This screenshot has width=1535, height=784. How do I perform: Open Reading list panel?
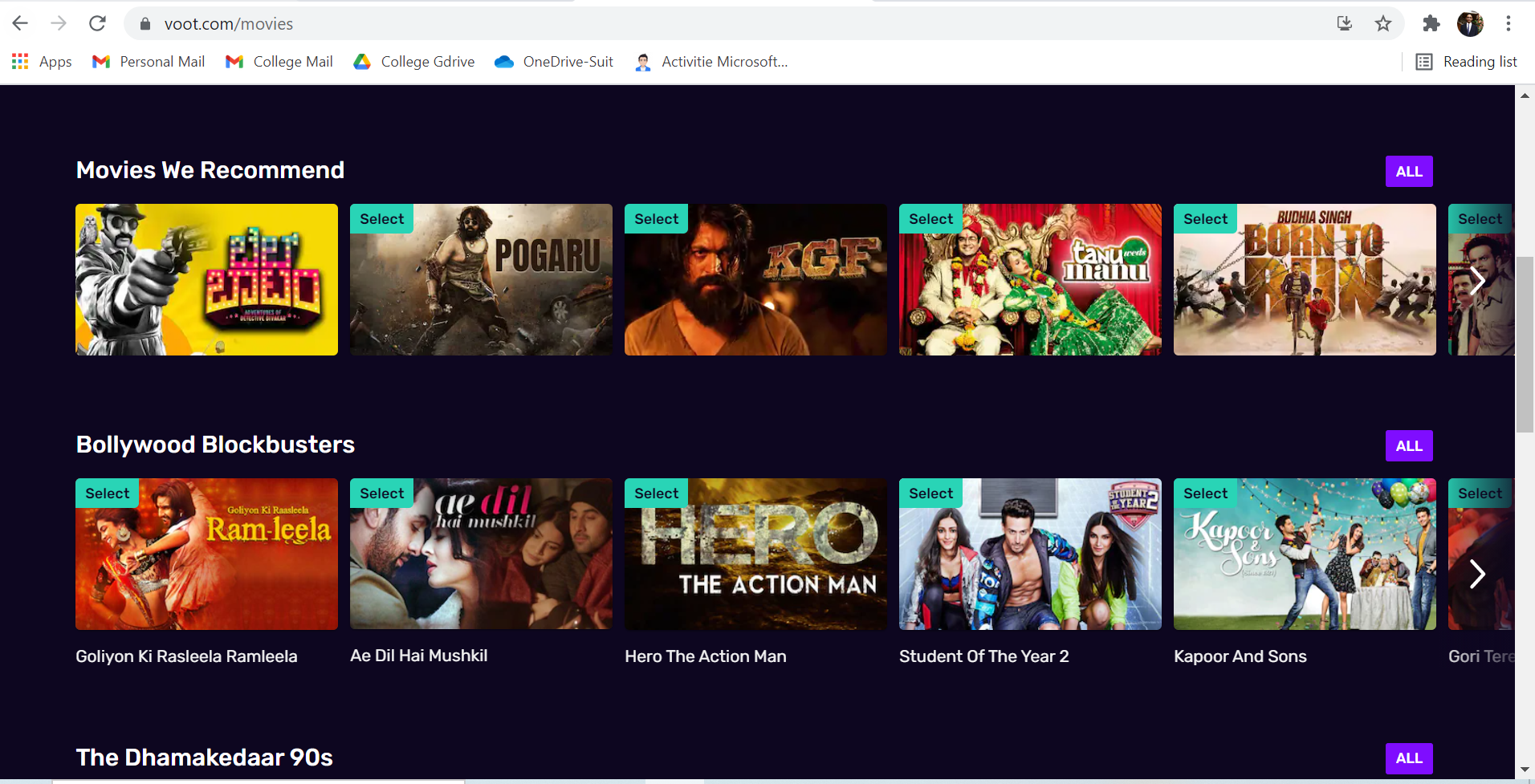click(1466, 62)
